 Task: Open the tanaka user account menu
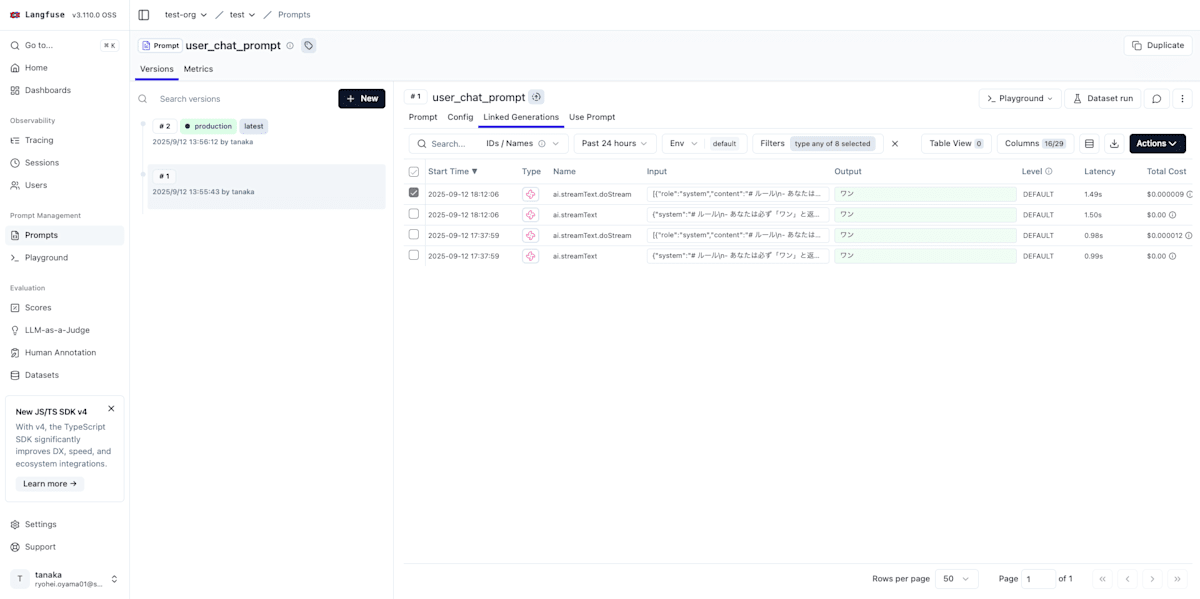coord(65,579)
